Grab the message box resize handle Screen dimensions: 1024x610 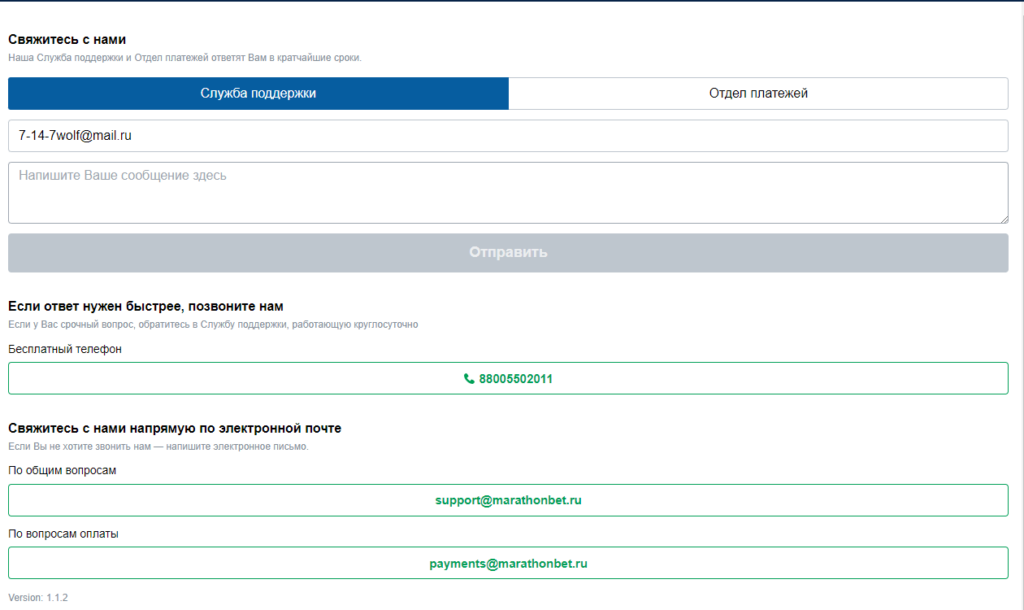(1004, 219)
